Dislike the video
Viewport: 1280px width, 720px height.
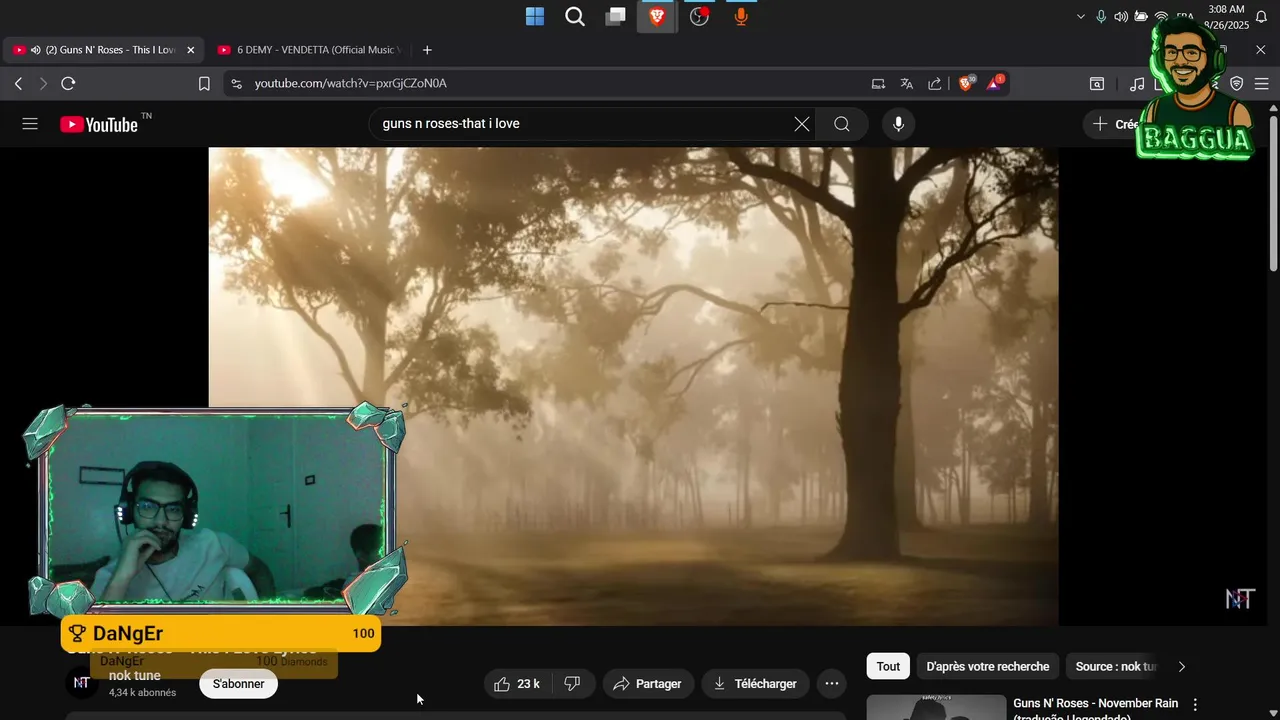point(573,684)
